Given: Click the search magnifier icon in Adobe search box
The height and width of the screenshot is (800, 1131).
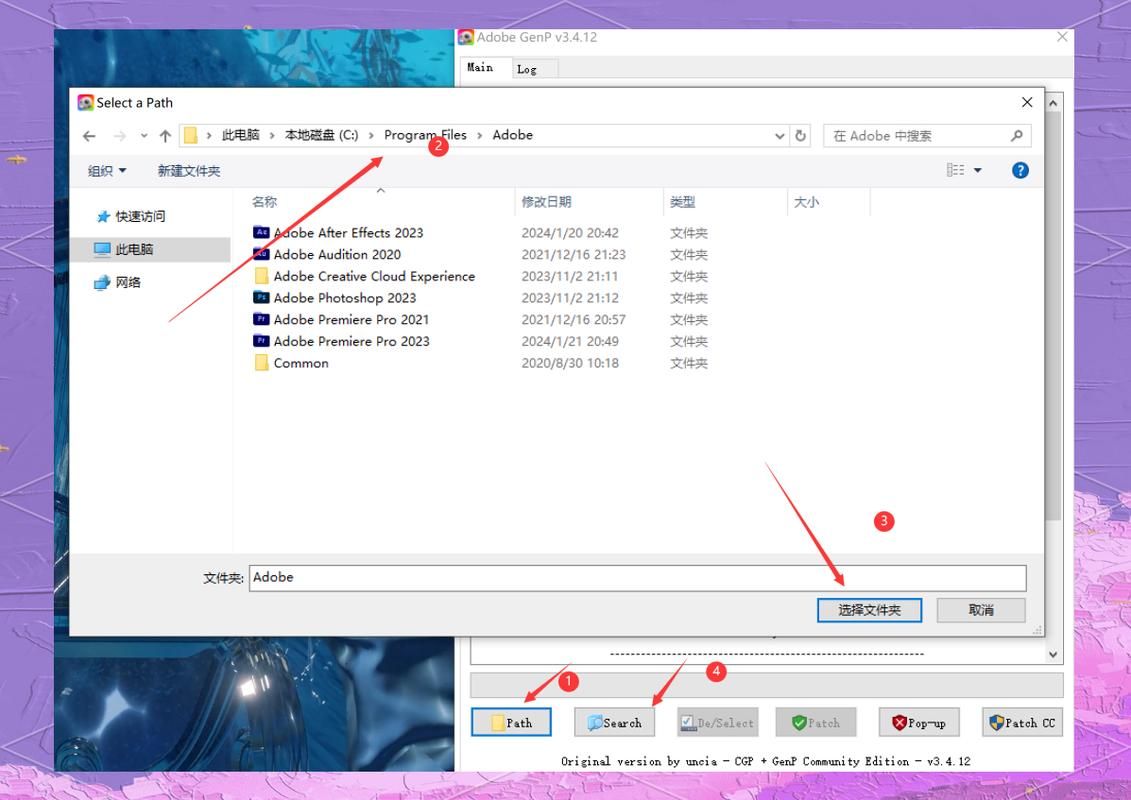Looking at the screenshot, I should (1017, 136).
